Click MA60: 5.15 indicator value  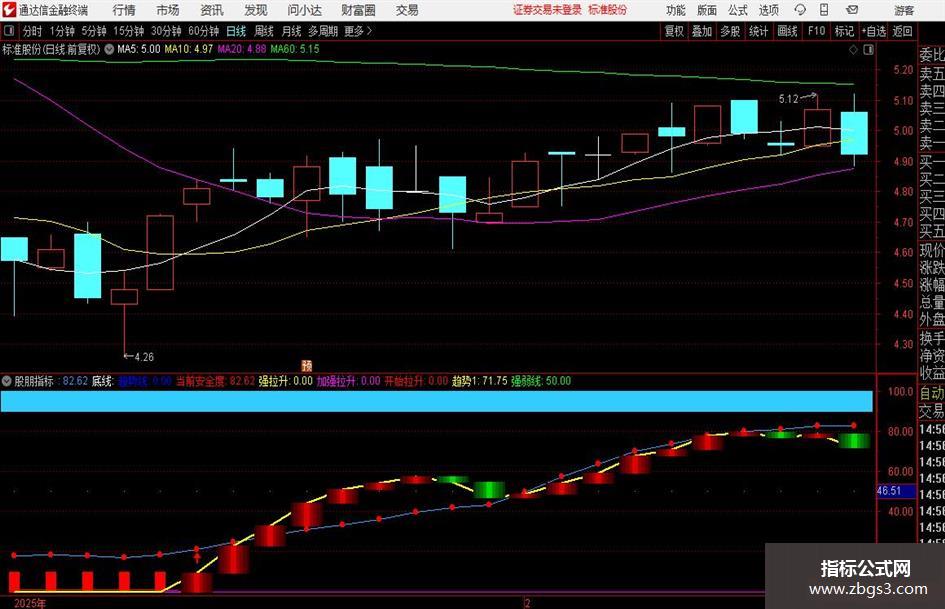click(295, 49)
